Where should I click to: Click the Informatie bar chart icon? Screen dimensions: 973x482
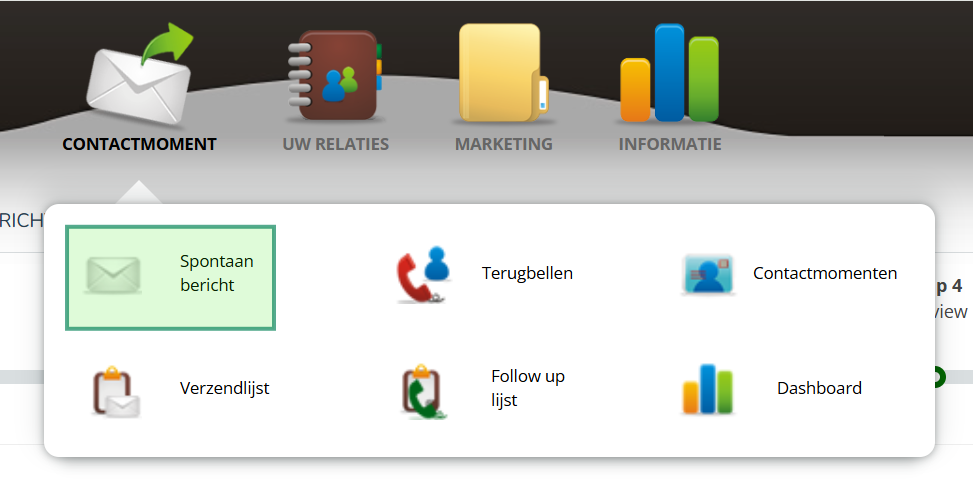[670, 73]
